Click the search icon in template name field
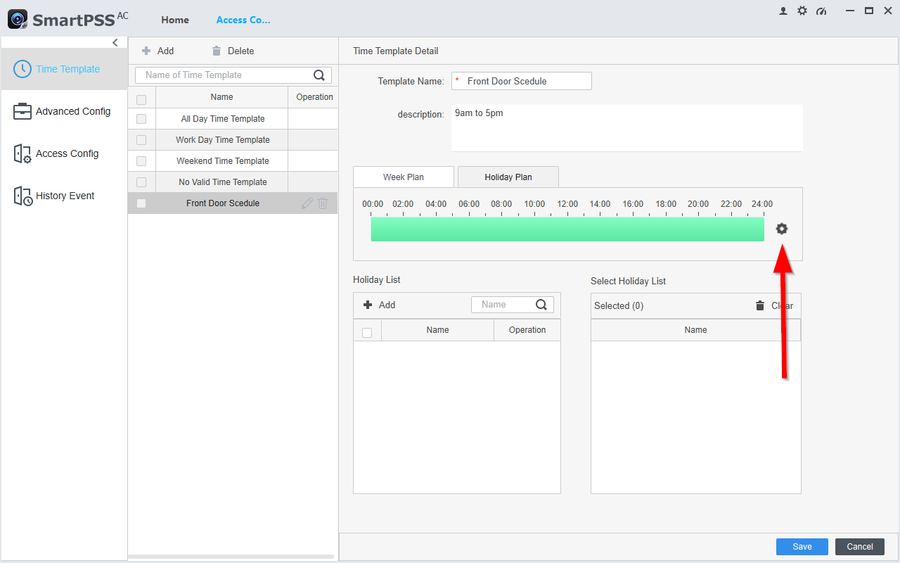Viewport: 900px width, 563px height. pos(320,75)
